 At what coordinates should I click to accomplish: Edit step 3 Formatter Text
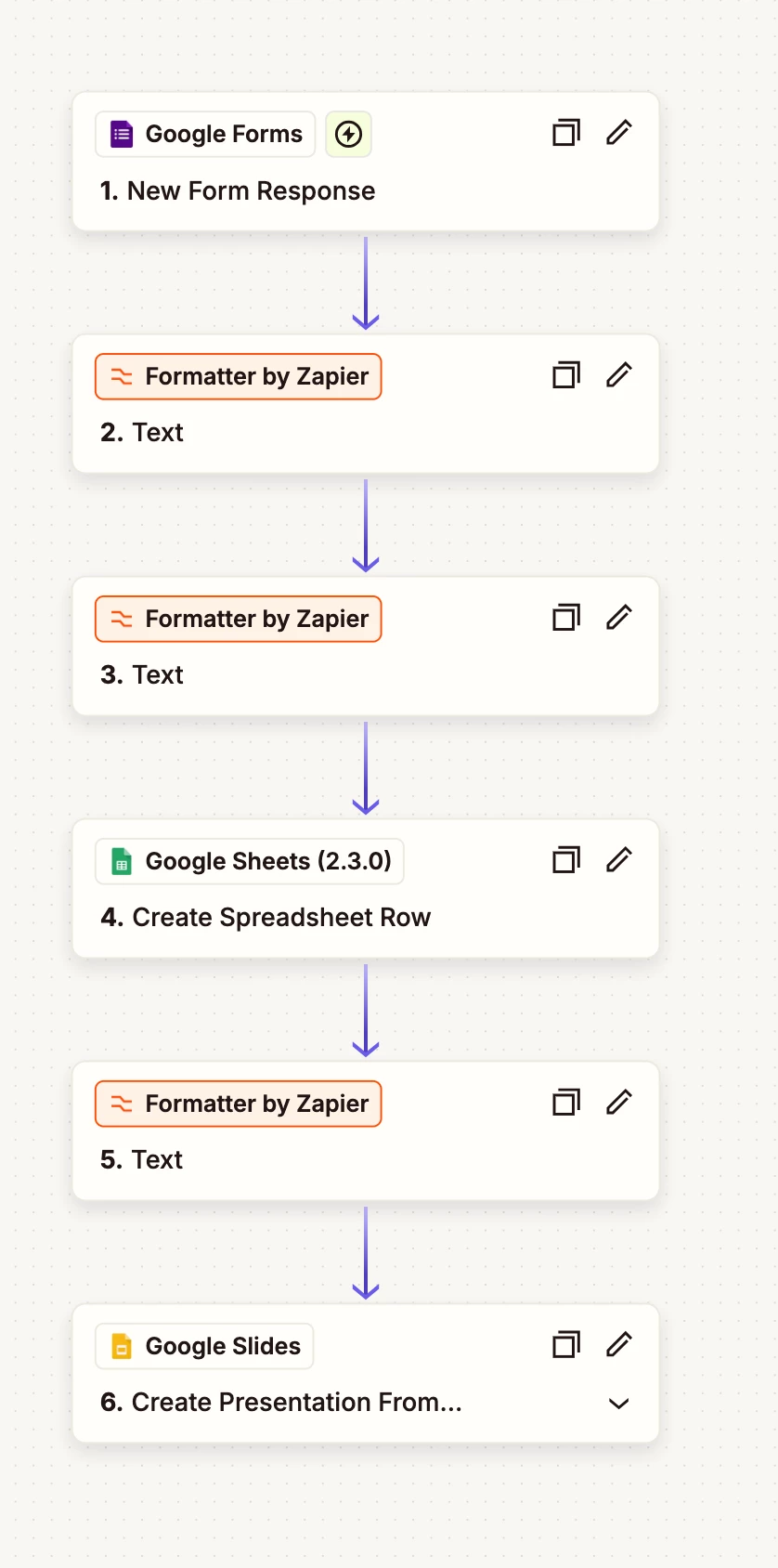619,618
